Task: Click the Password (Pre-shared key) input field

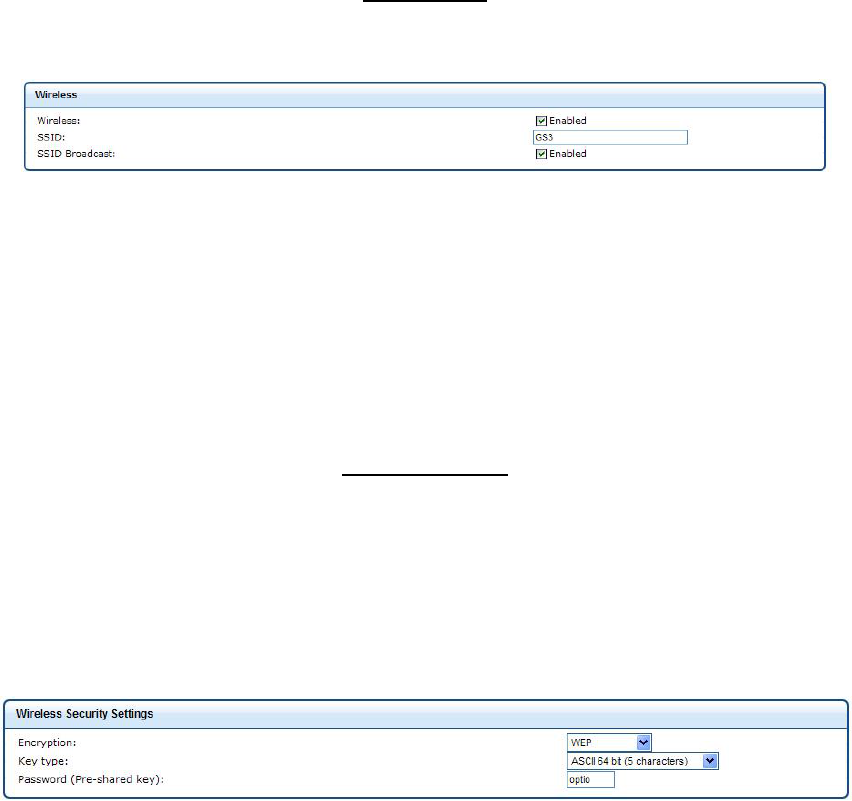Action: tap(591, 779)
